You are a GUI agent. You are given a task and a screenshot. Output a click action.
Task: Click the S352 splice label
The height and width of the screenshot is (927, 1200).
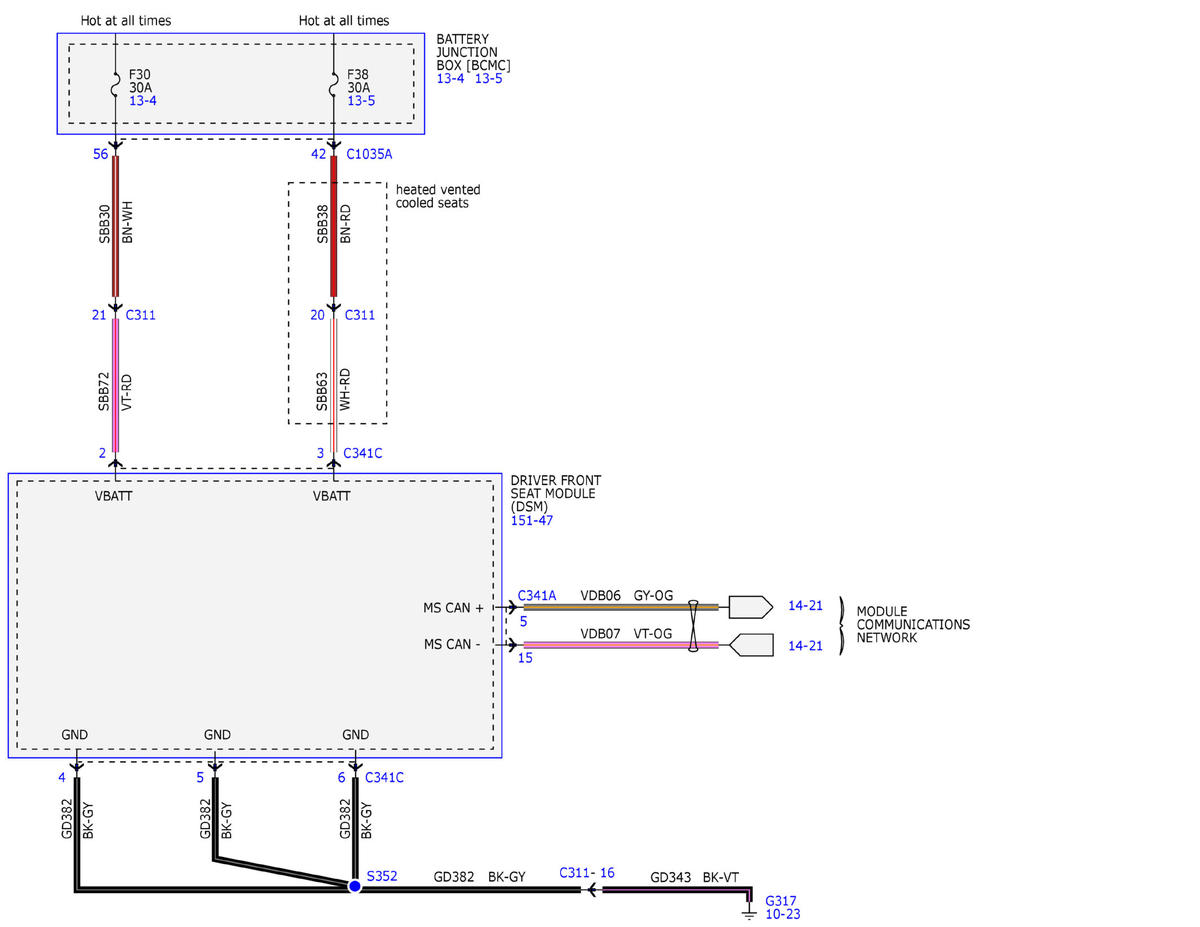pyautogui.click(x=382, y=876)
